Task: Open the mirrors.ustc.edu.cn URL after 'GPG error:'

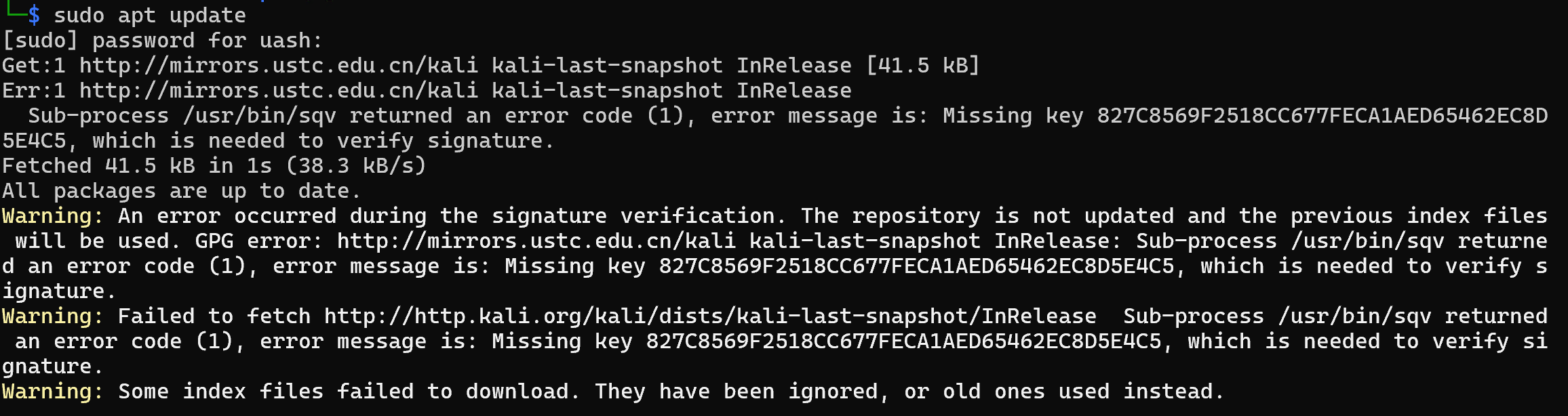Action: click(x=536, y=241)
